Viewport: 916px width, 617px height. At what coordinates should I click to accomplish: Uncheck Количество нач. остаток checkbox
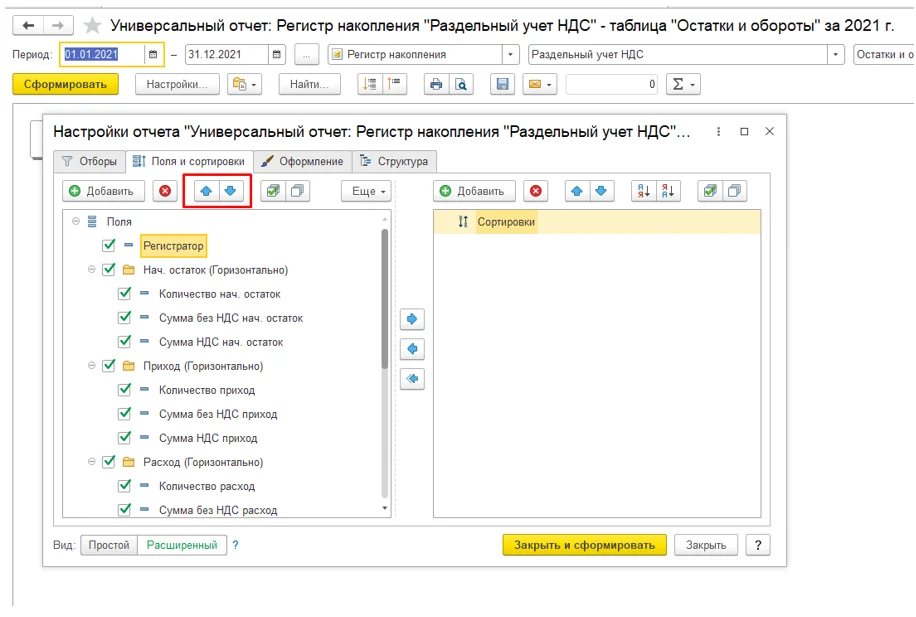click(x=124, y=293)
